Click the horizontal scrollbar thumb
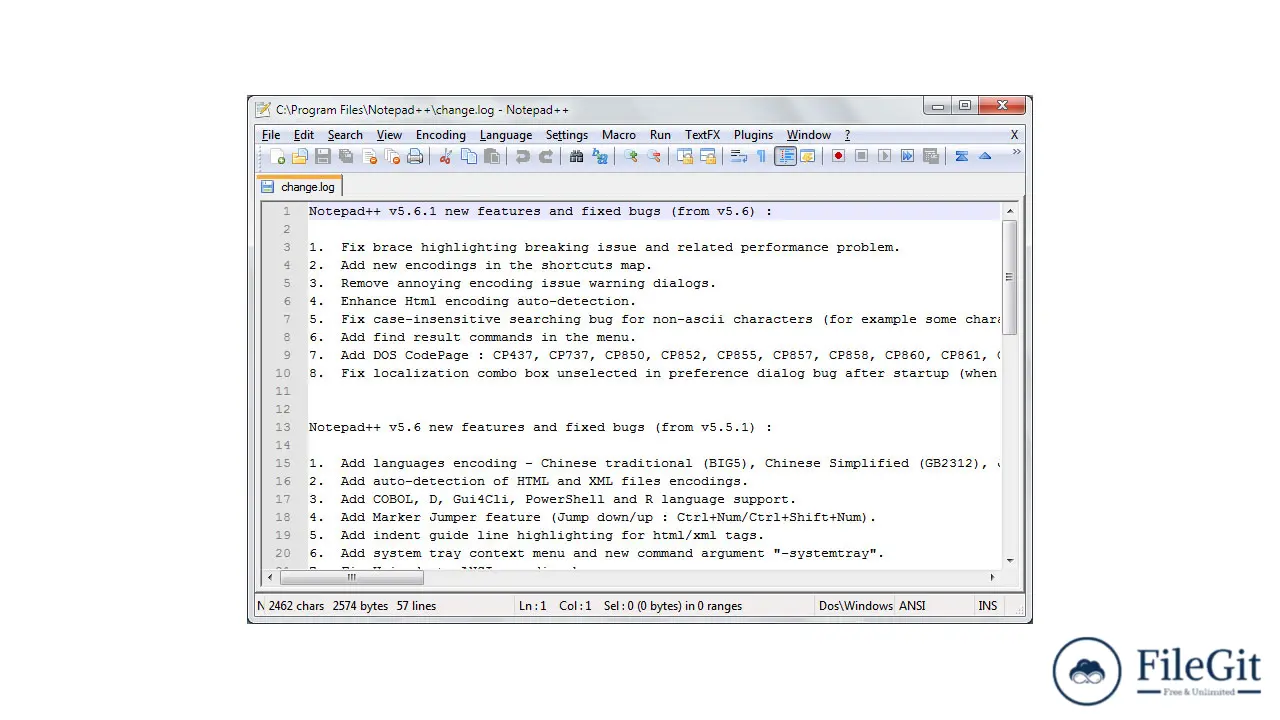1280x720 pixels. [x=352, y=577]
